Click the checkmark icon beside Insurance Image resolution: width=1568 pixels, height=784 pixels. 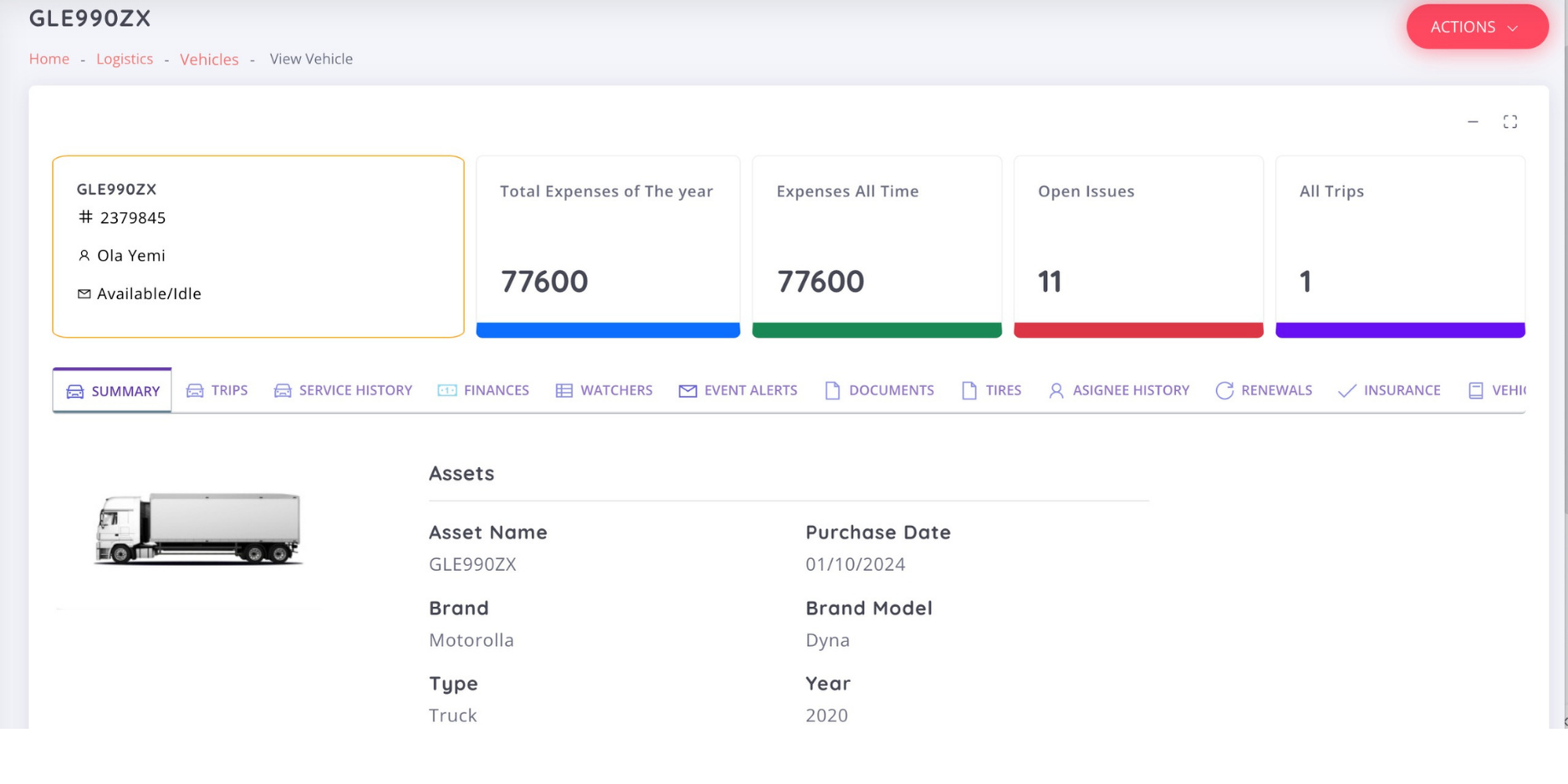(x=1346, y=390)
